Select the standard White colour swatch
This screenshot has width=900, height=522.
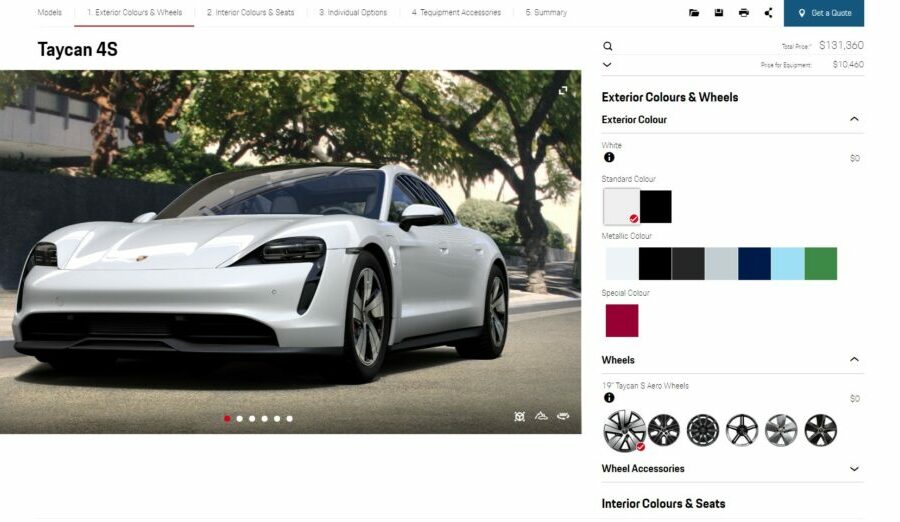coord(622,207)
